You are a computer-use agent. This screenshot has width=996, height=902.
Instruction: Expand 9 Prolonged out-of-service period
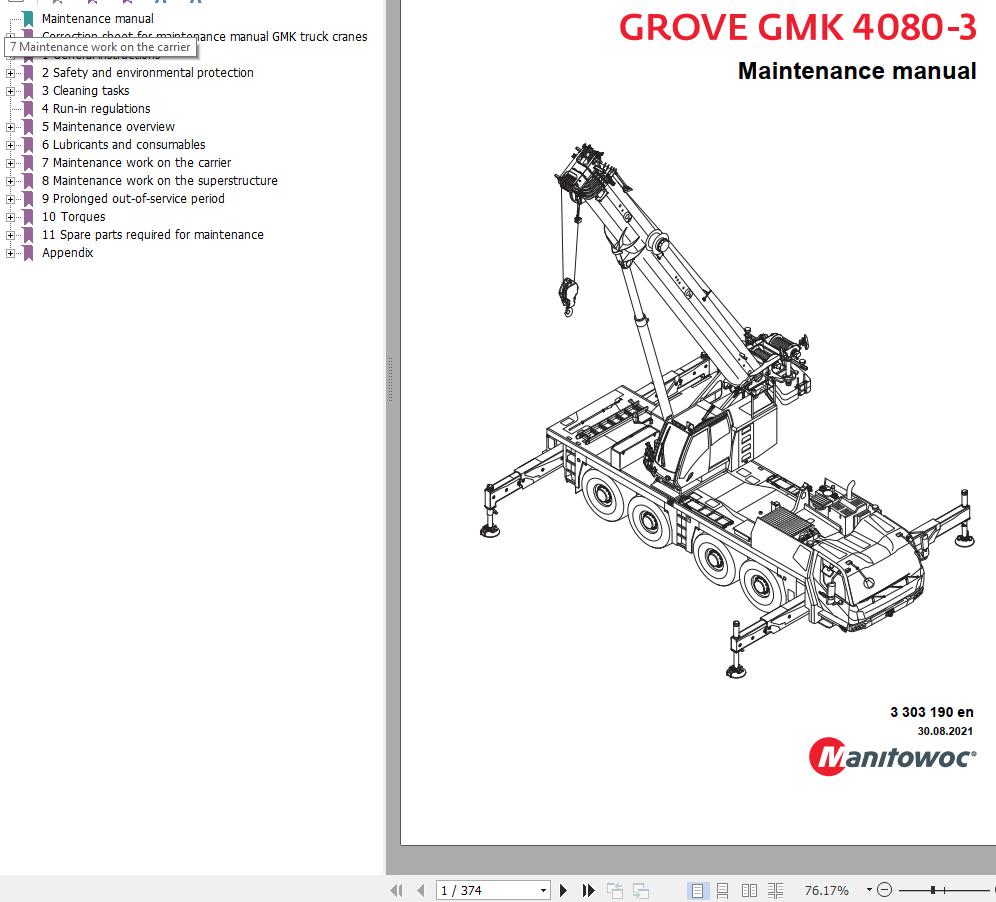pyautogui.click(x=10, y=199)
